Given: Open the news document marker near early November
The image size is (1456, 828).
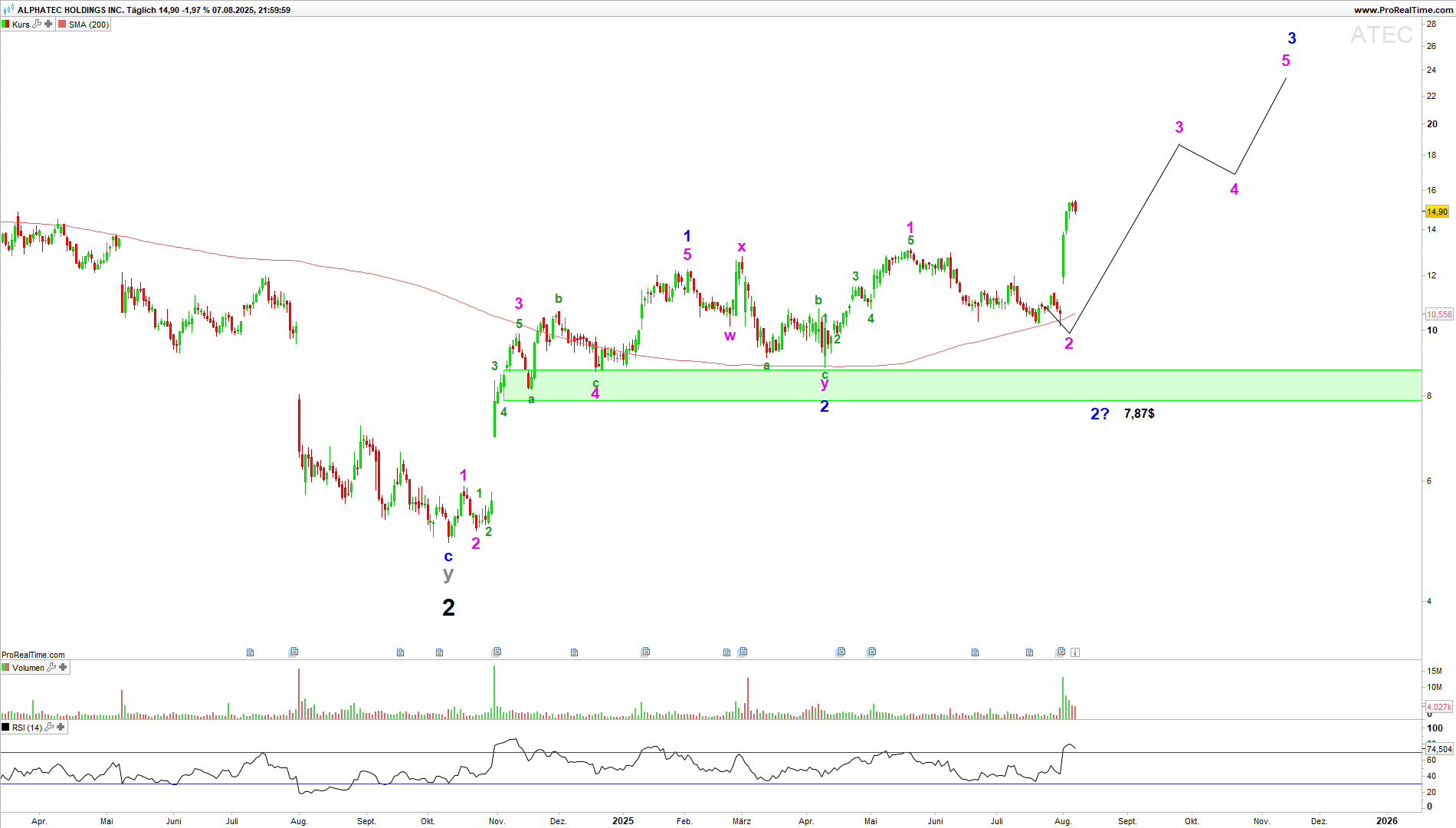Looking at the screenshot, I should 497,652.
